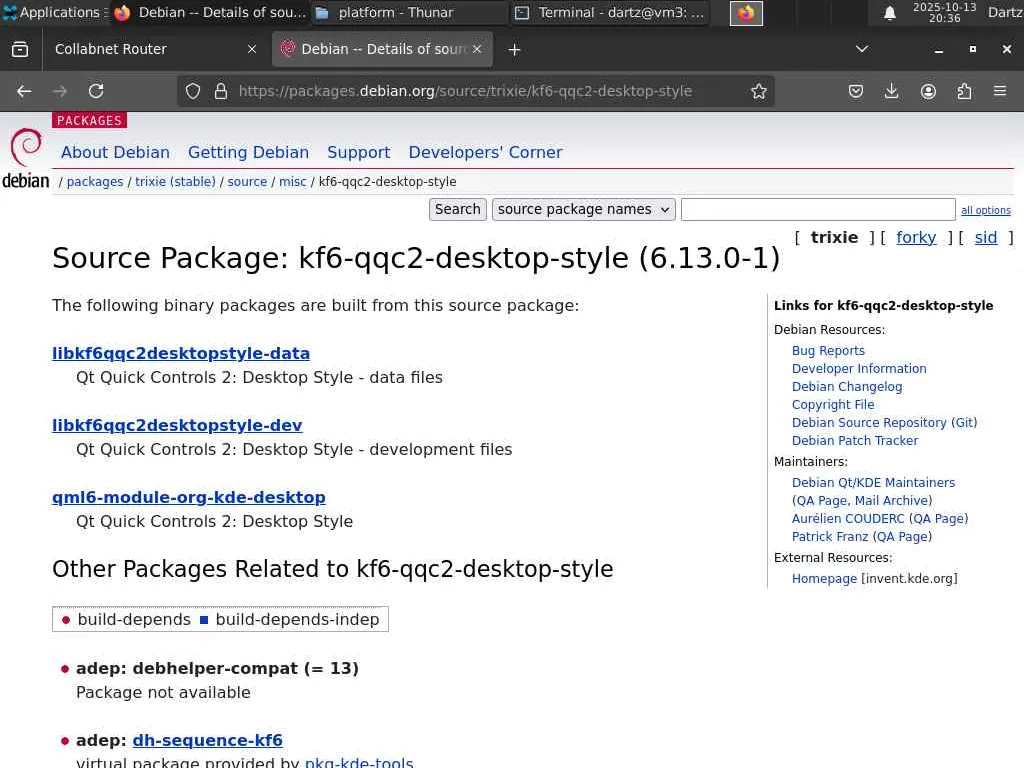Open the Firefox downloads panel
The width and height of the screenshot is (1024, 768).
(x=892, y=91)
